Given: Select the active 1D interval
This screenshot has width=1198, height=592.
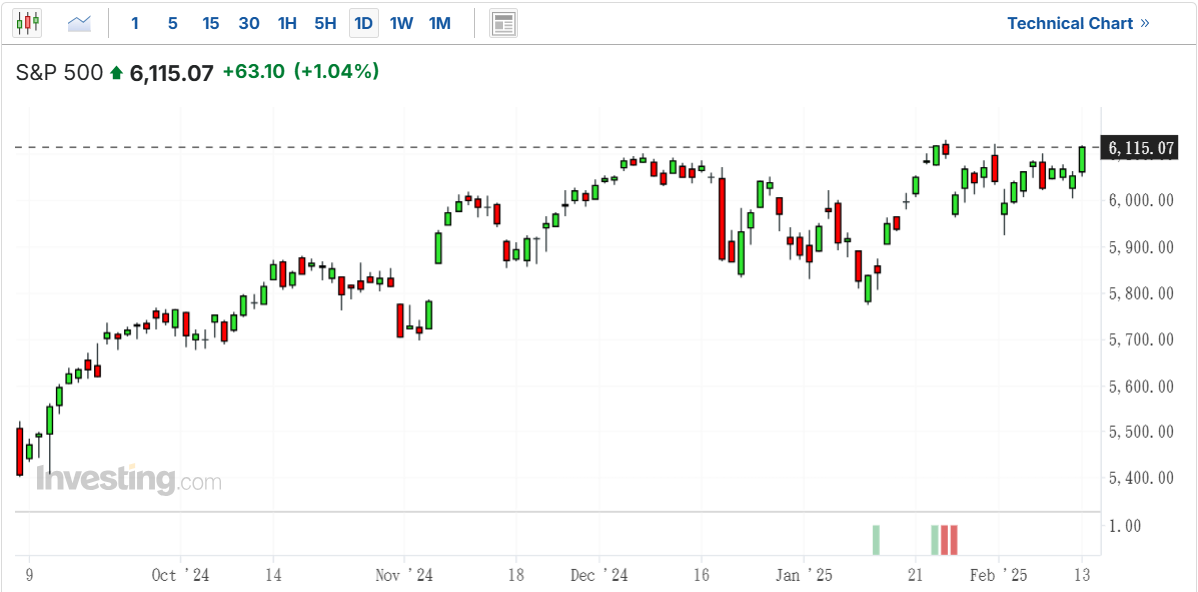Looking at the screenshot, I should 364,24.
